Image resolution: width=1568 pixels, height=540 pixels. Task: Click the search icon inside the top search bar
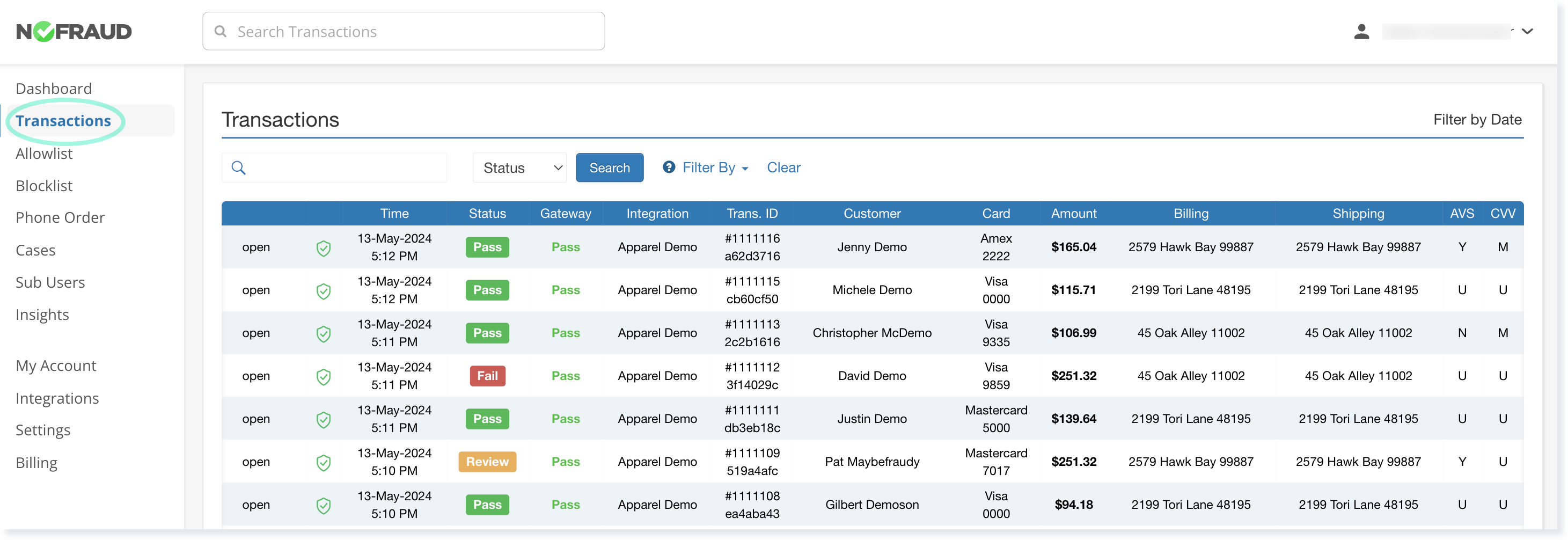tap(221, 31)
